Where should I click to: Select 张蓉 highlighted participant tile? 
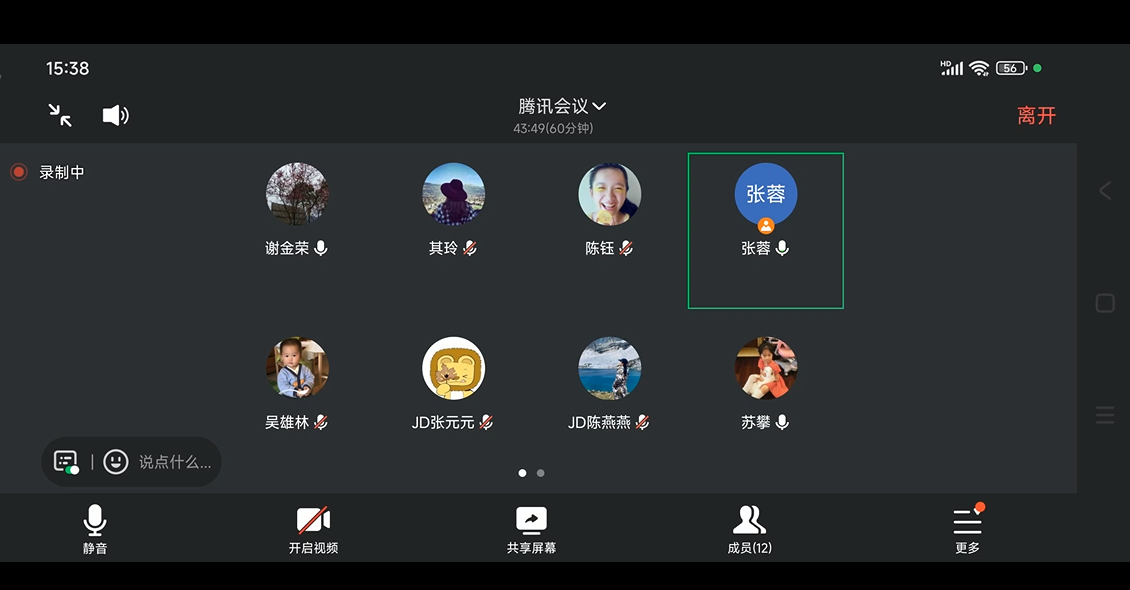[x=765, y=230]
